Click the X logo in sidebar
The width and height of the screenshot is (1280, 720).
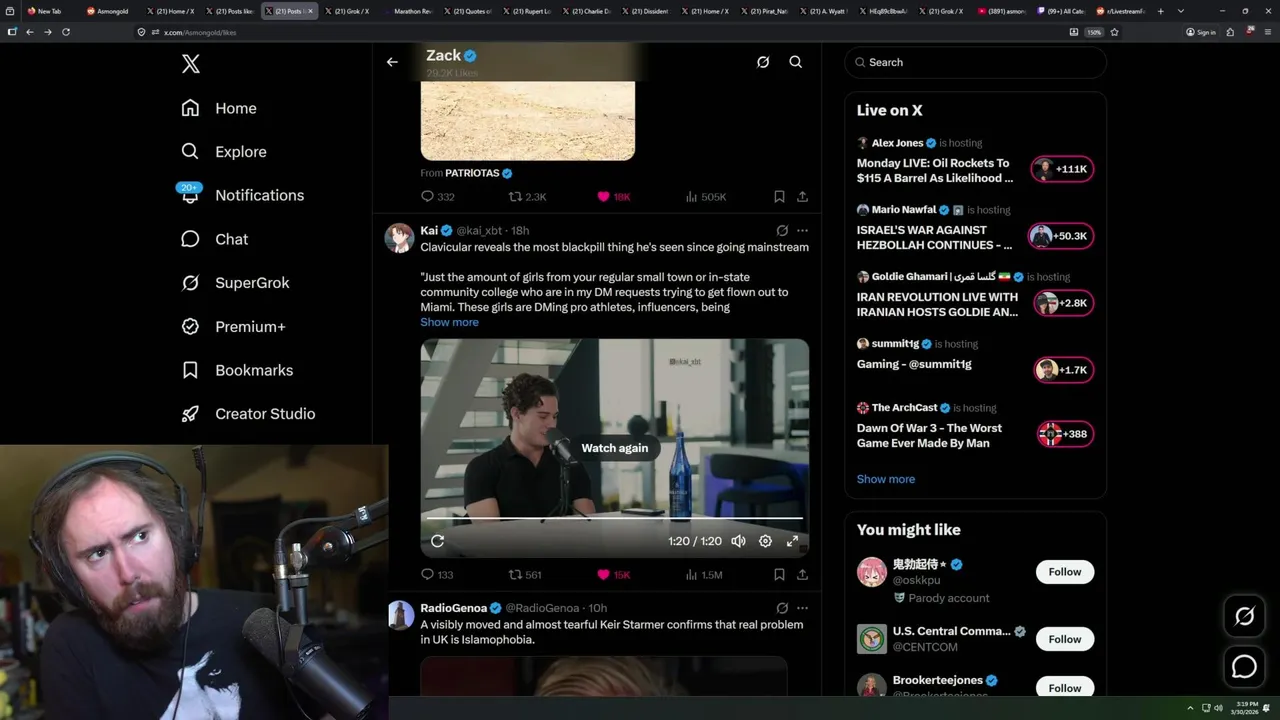click(191, 64)
